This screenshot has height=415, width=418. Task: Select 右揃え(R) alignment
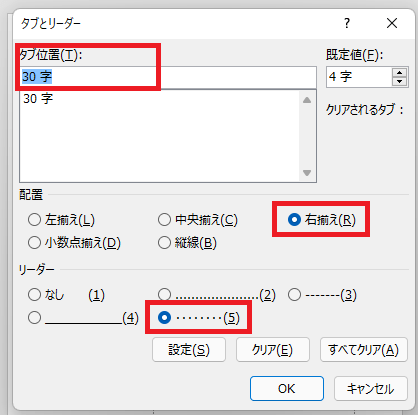tap(322, 220)
